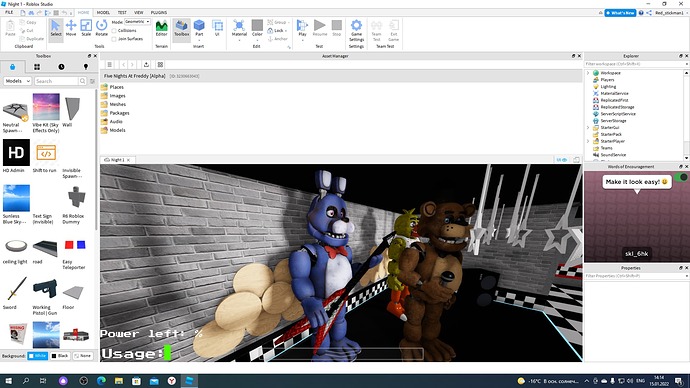Click the Resume test button
This screenshot has height=388, width=690.
(x=320, y=28)
